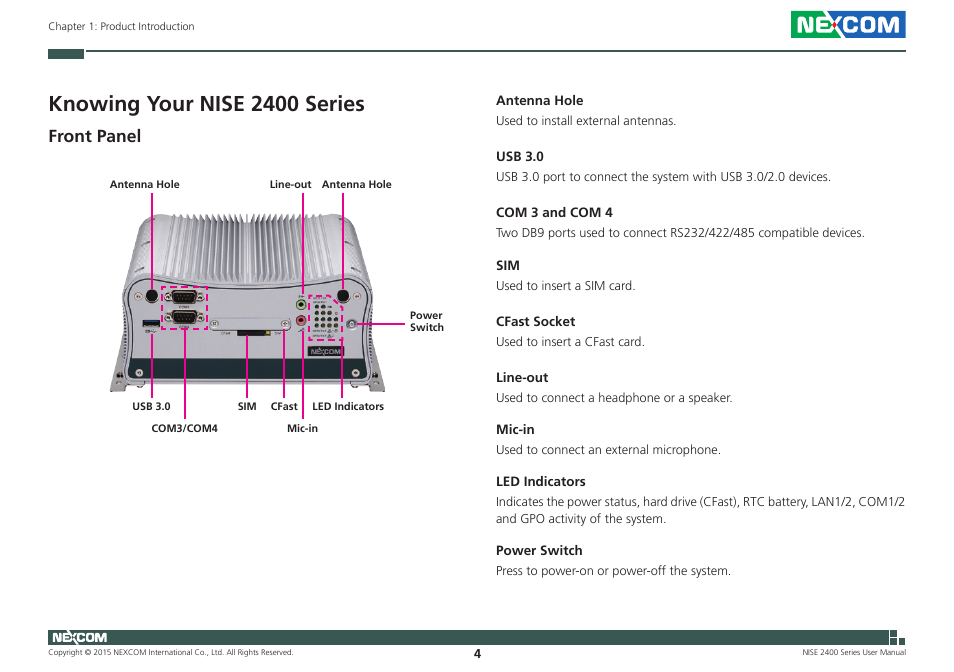Click the "Power Switch" diagram label beside the device

427,321
